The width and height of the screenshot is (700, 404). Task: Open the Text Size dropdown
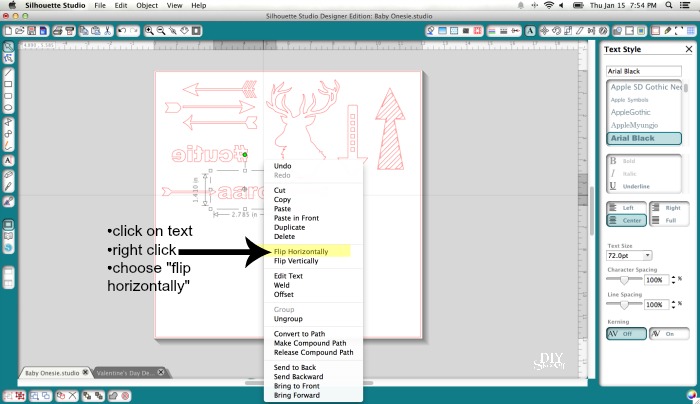pos(630,256)
